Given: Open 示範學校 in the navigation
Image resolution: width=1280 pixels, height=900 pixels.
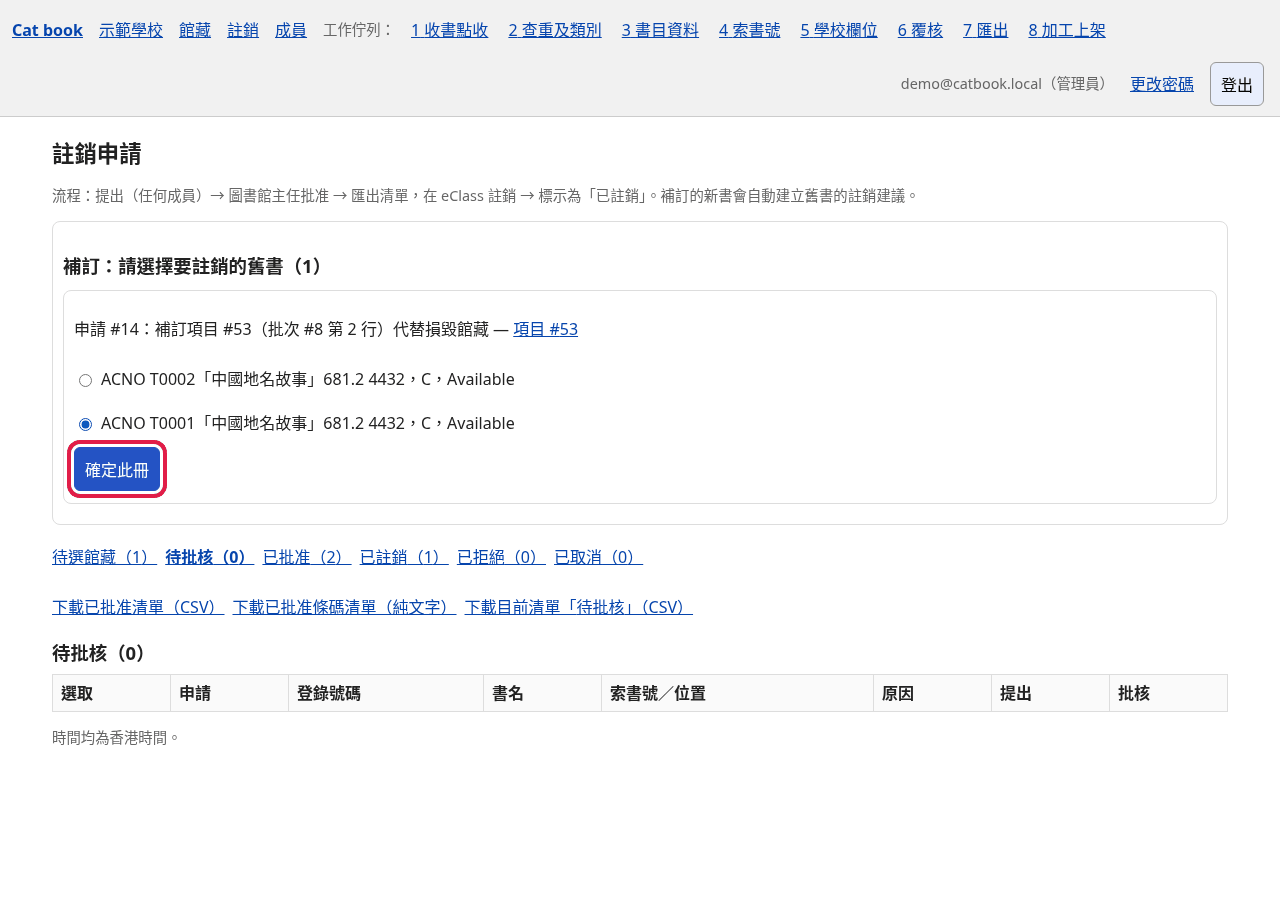Looking at the screenshot, I should point(131,30).
